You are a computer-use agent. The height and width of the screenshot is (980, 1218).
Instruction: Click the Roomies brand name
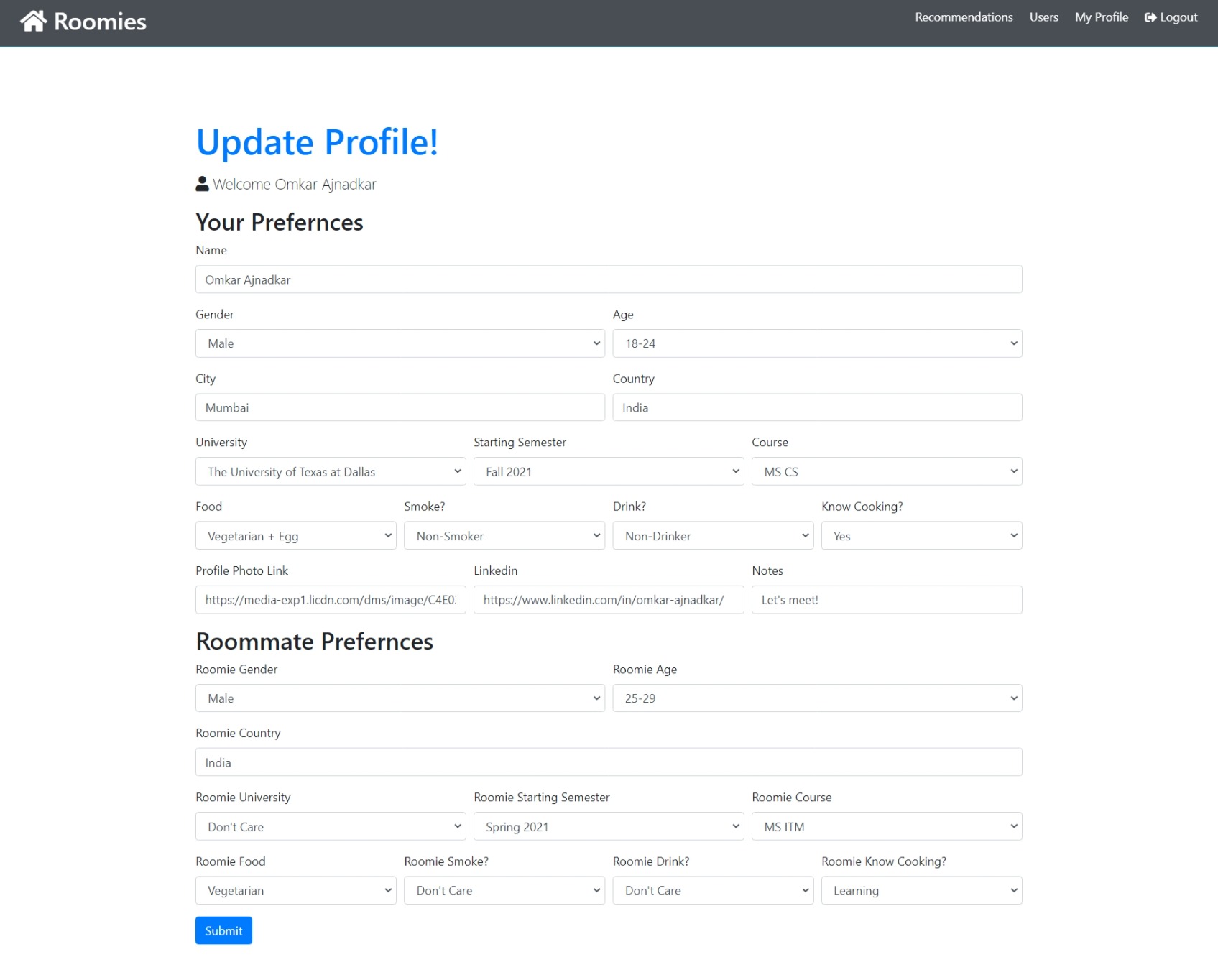[100, 22]
